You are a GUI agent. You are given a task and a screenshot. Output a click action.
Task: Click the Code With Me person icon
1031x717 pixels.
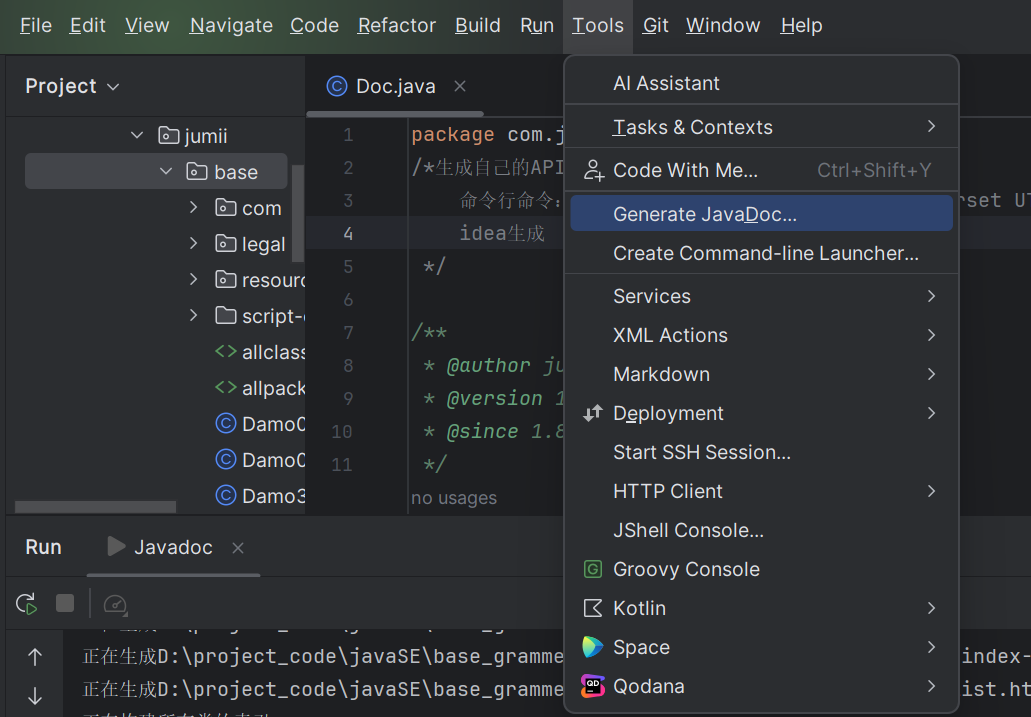(594, 170)
